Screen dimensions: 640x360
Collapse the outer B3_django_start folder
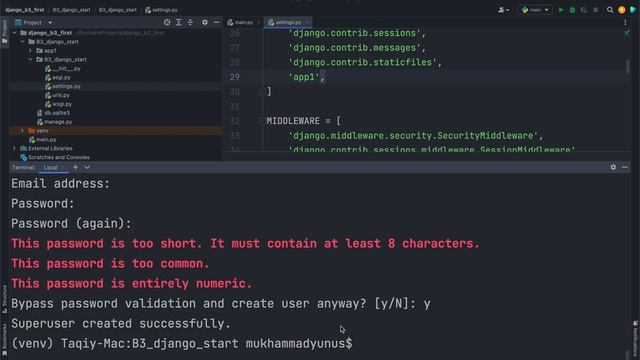click(22, 42)
